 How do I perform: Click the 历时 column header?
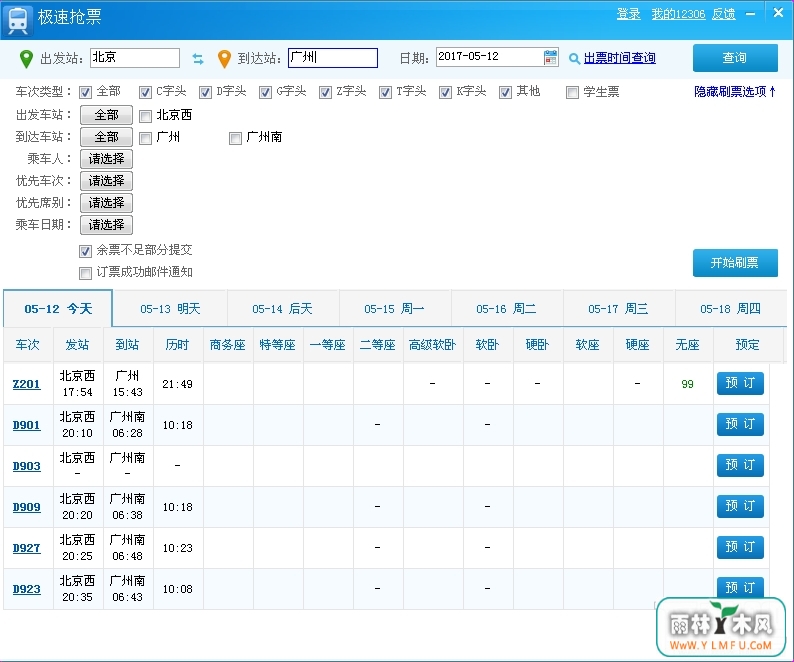click(177, 345)
